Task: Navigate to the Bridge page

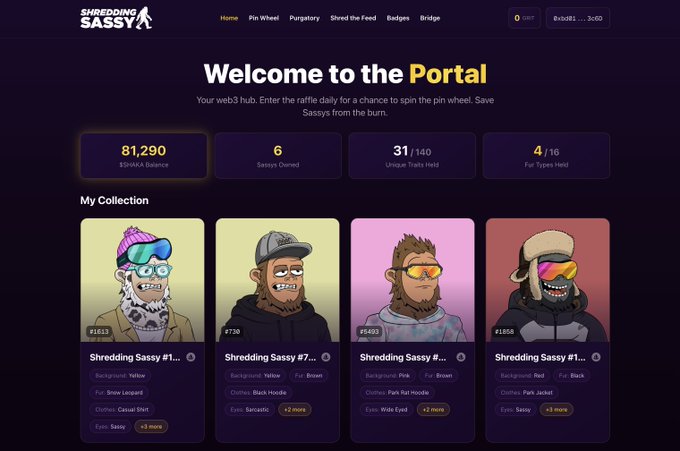Action: [x=430, y=18]
